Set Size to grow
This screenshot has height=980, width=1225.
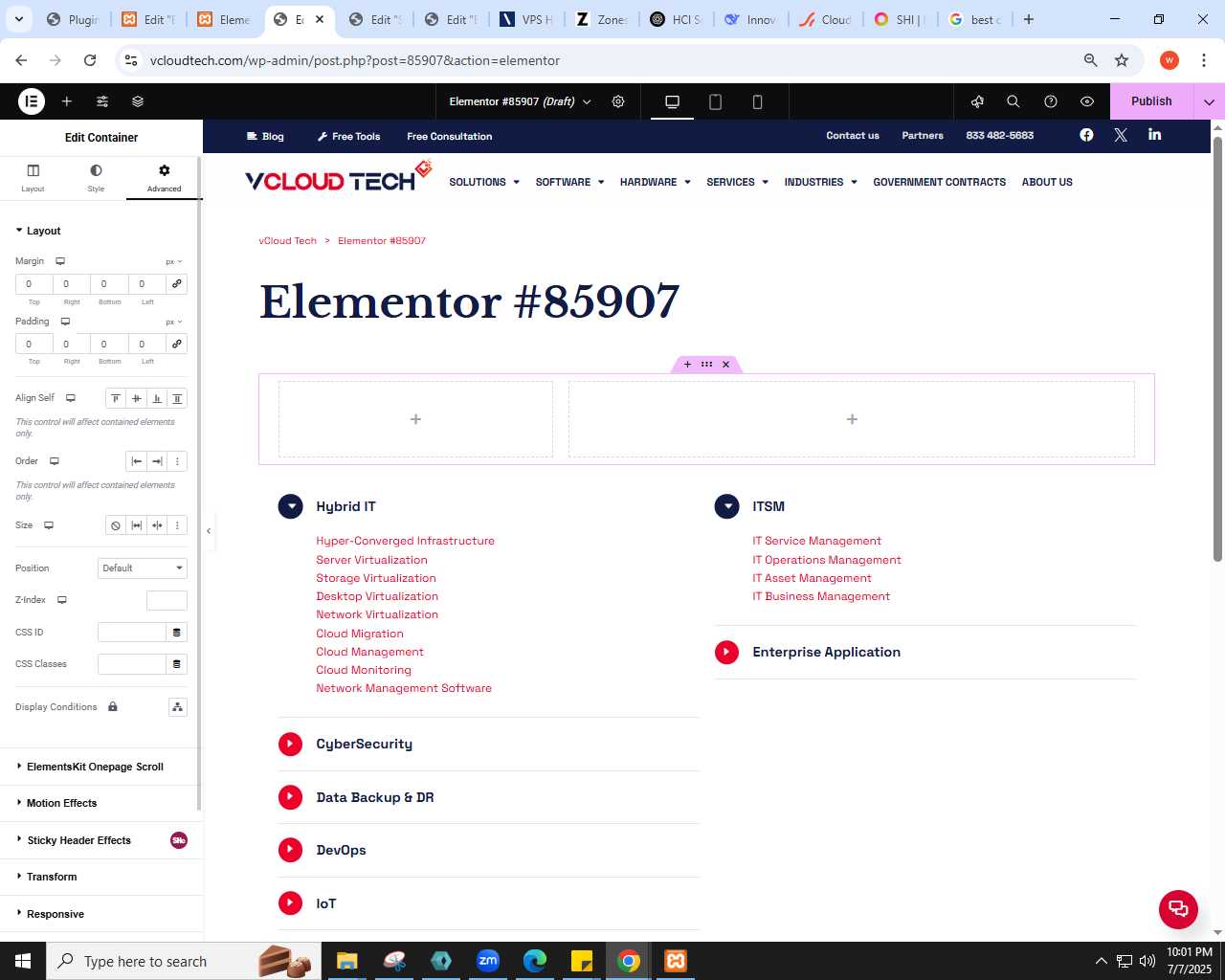[137, 525]
